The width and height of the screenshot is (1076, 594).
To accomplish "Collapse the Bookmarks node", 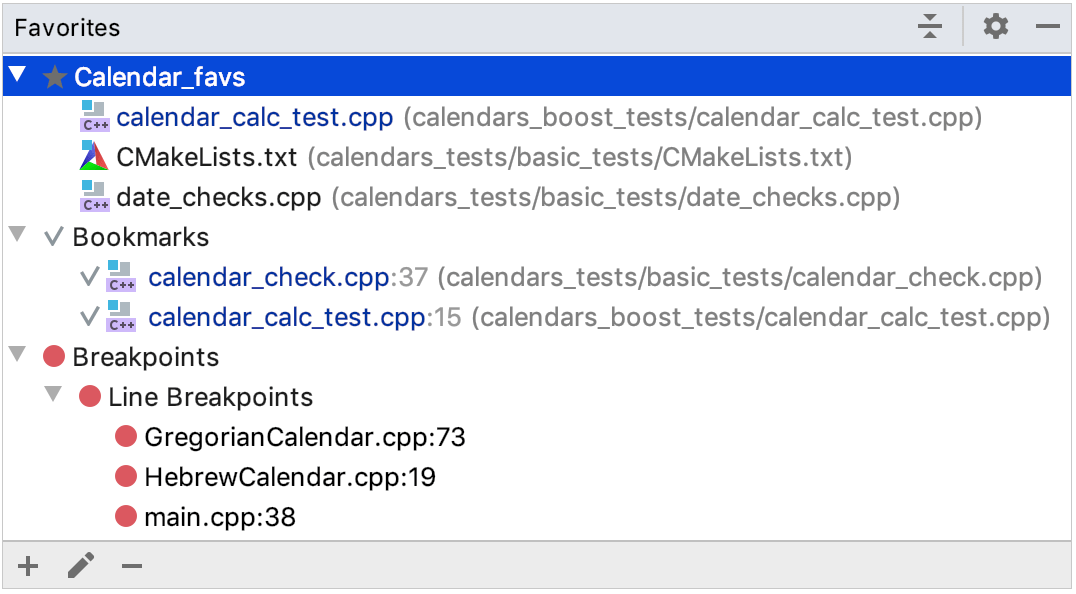I will tap(18, 235).
